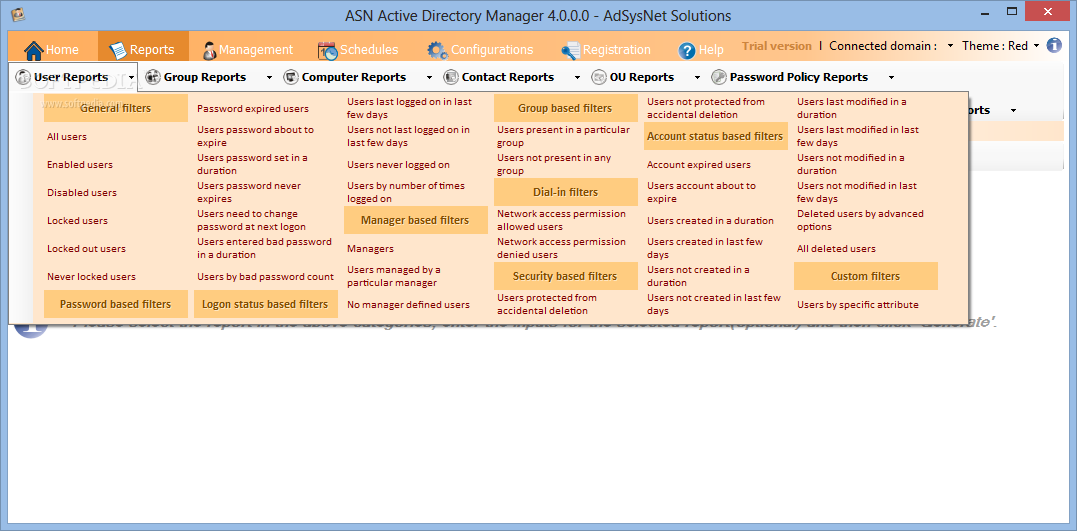The width and height of the screenshot is (1077, 531).
Task: Click the Registration key icon
Action: point(570,50)
